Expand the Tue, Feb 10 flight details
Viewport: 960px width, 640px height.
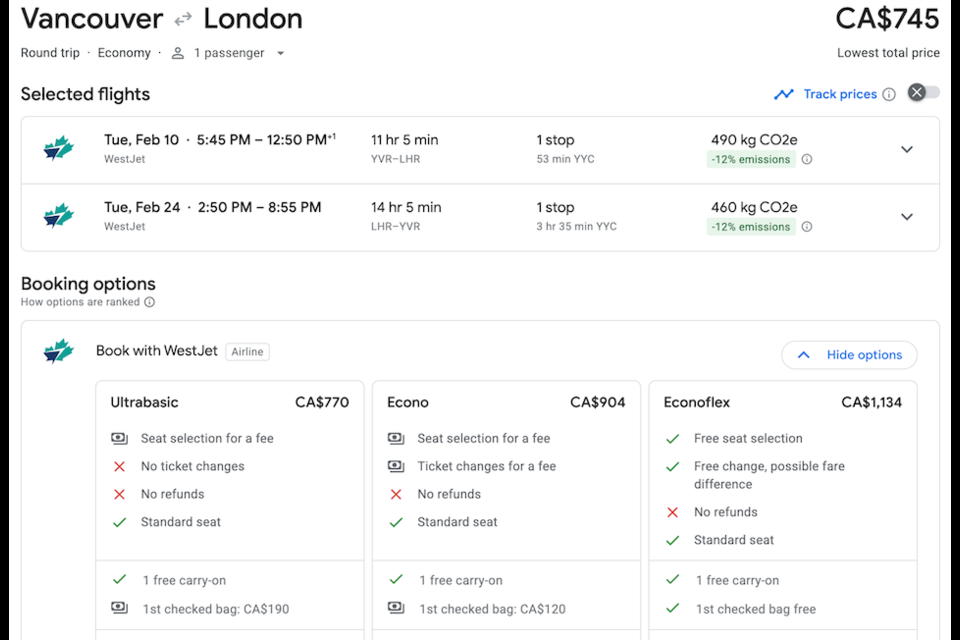point(907,149)
